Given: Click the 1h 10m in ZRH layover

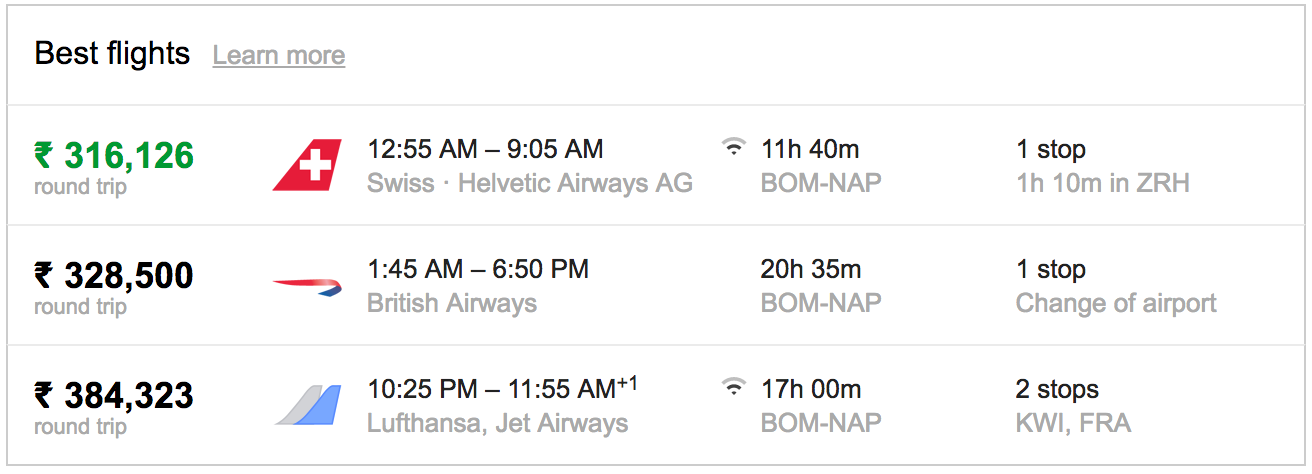Looking at the screenshot, I should pyautogui.click(x=1103, y=183).
